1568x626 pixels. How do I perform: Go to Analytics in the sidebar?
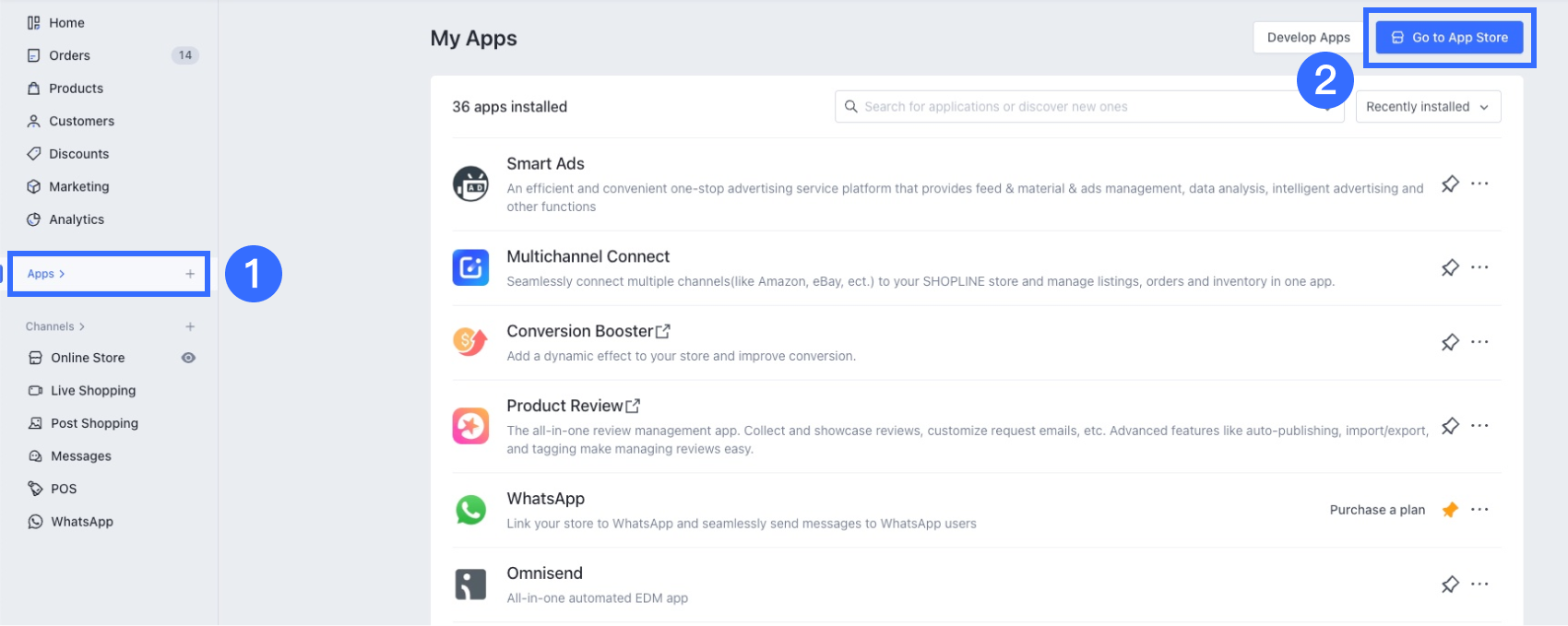[x=77, y=219]
